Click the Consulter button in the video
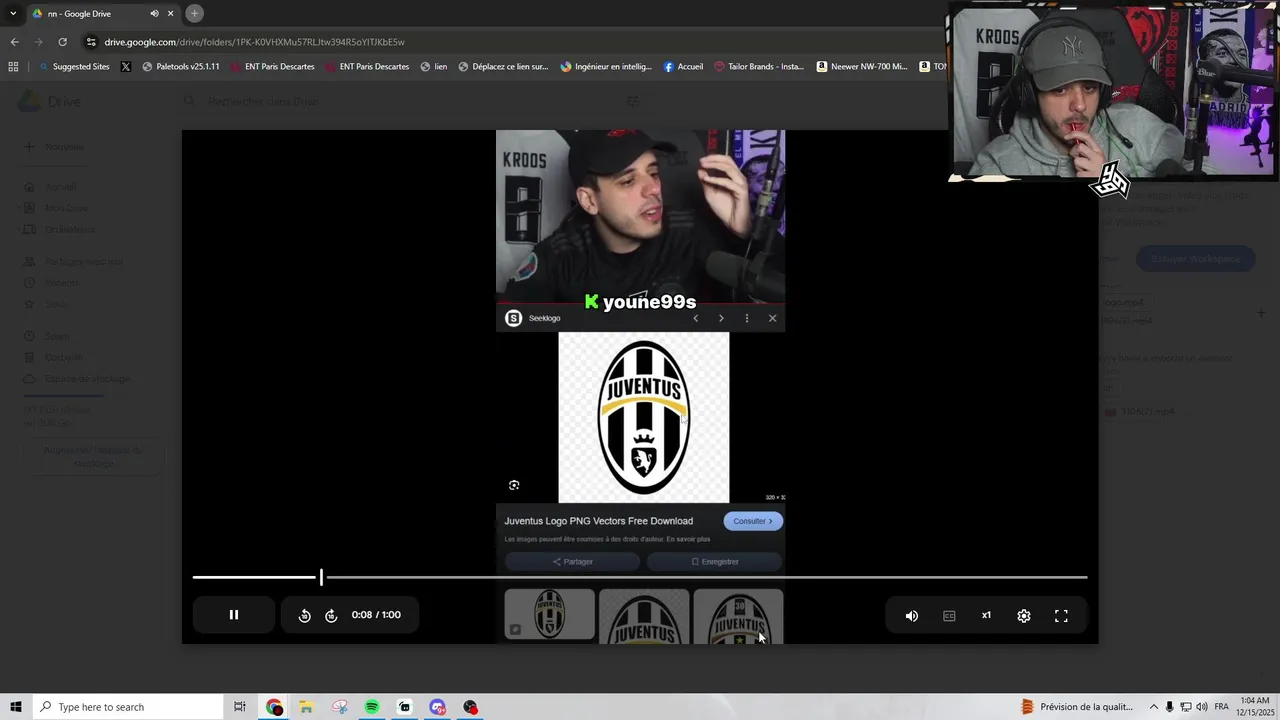Screen dimensions: 1280x720 click(753, 521)
